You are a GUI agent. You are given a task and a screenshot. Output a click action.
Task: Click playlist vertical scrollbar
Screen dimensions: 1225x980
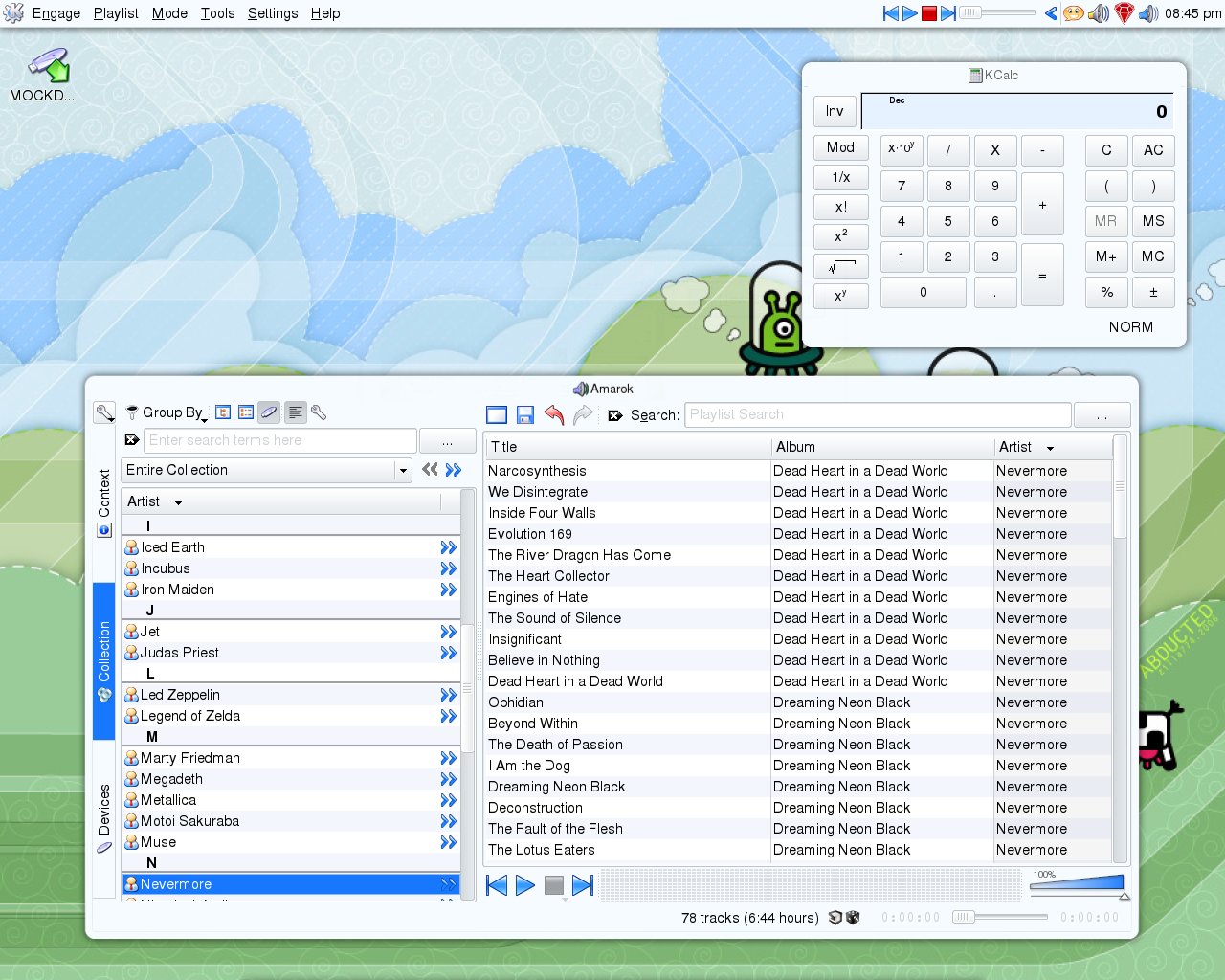[x=1120, y=651]
